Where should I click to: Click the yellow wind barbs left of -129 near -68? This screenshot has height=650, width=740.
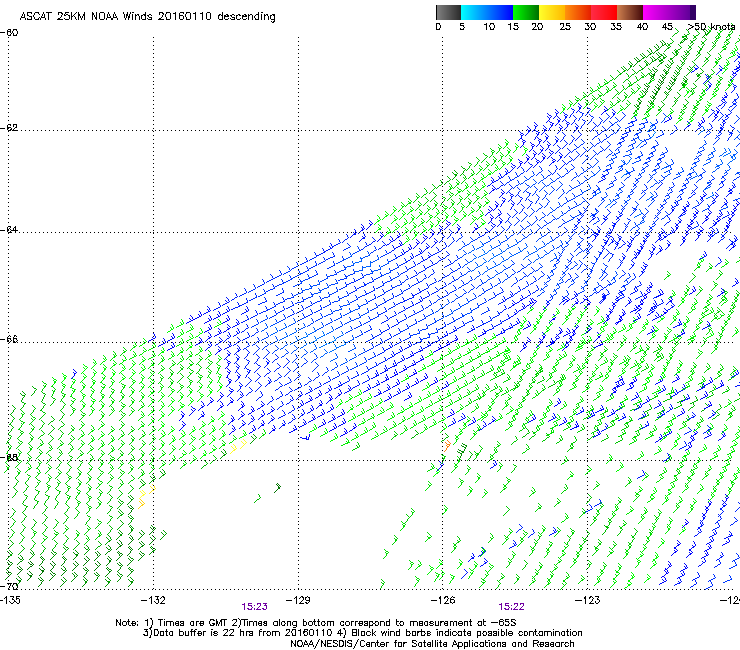pos(239,446)
